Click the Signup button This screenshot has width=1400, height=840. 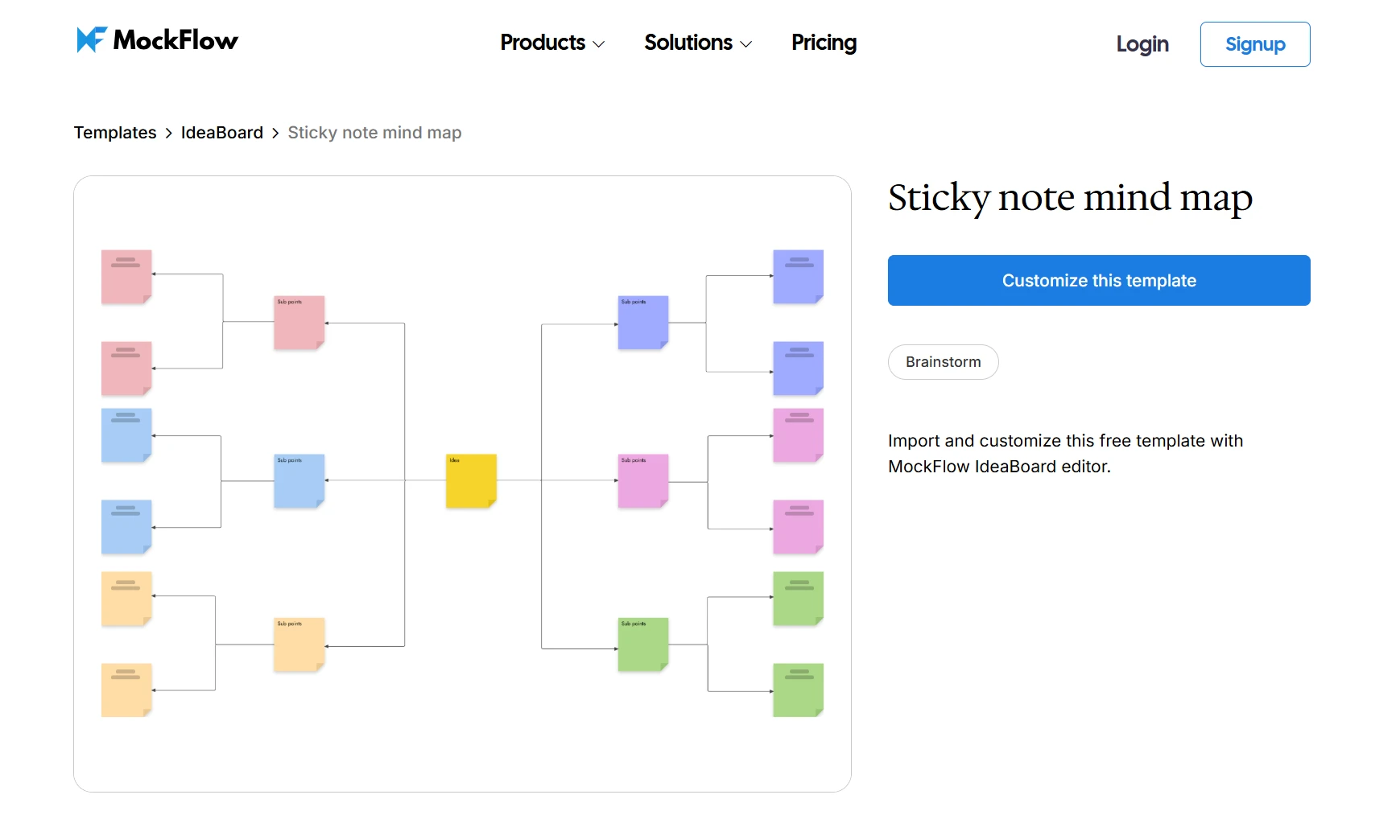point(1254,44)
